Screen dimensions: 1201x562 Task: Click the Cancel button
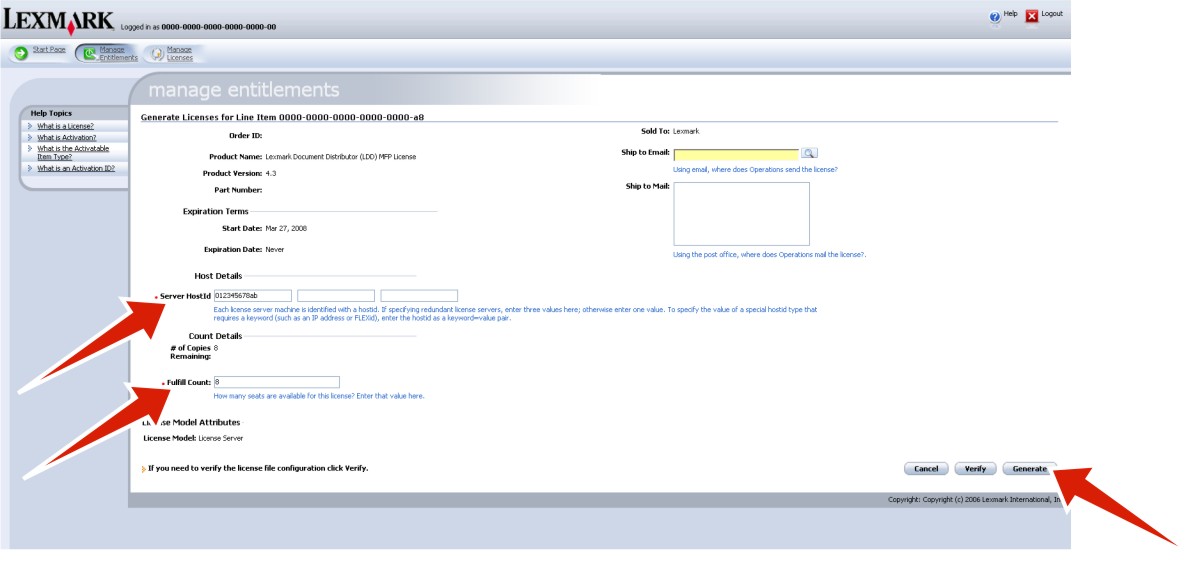coord(926,469)
